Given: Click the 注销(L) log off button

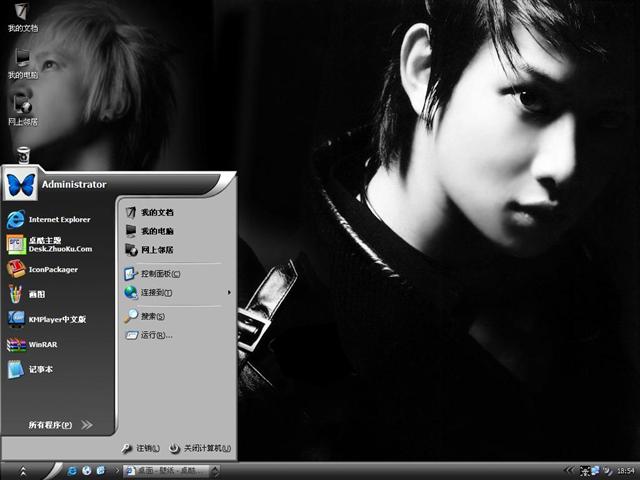Looking at the screenshot, I should click(140, 448).
